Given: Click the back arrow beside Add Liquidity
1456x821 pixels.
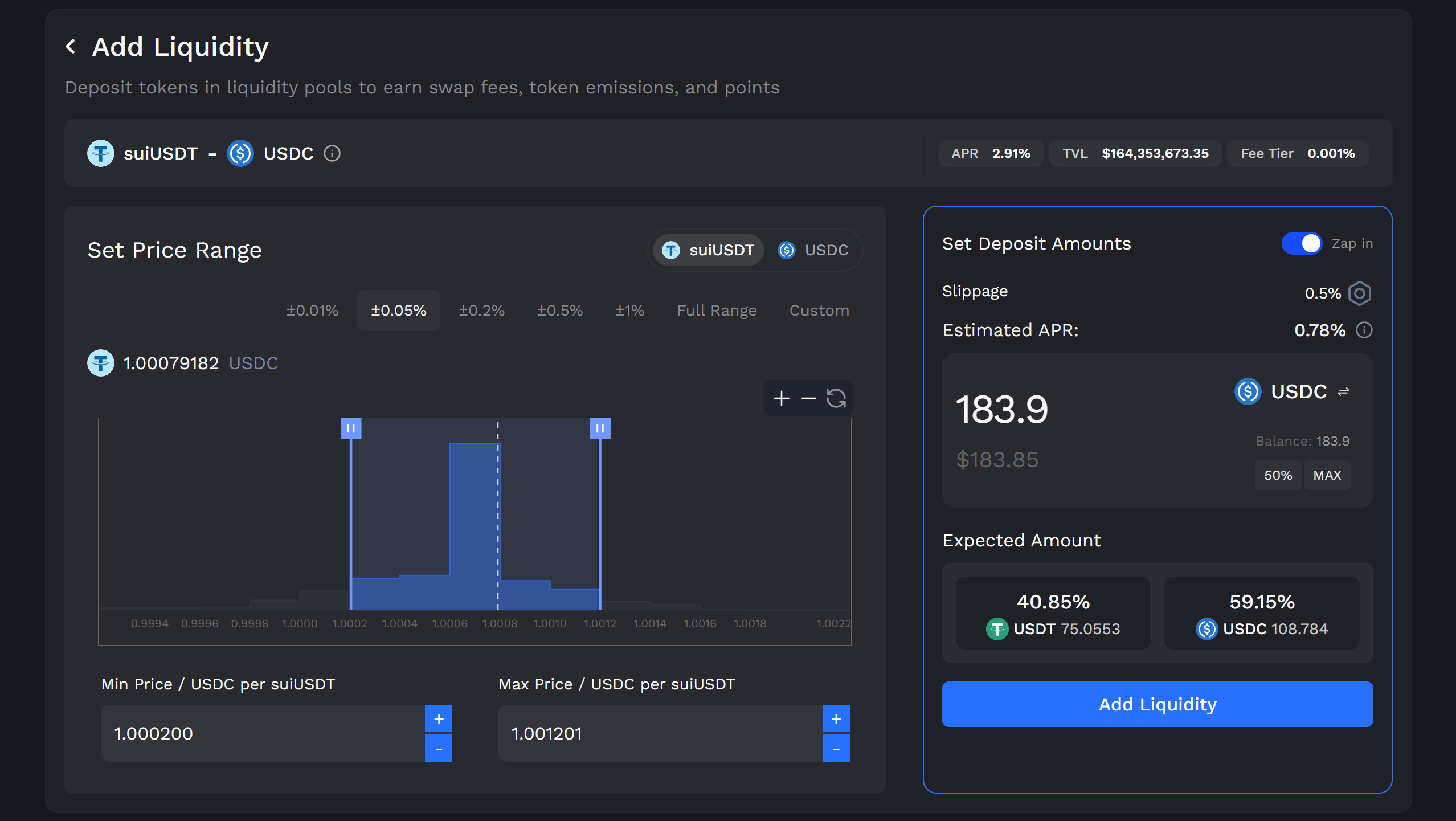Looking at the screenshot, I should 71,47.
